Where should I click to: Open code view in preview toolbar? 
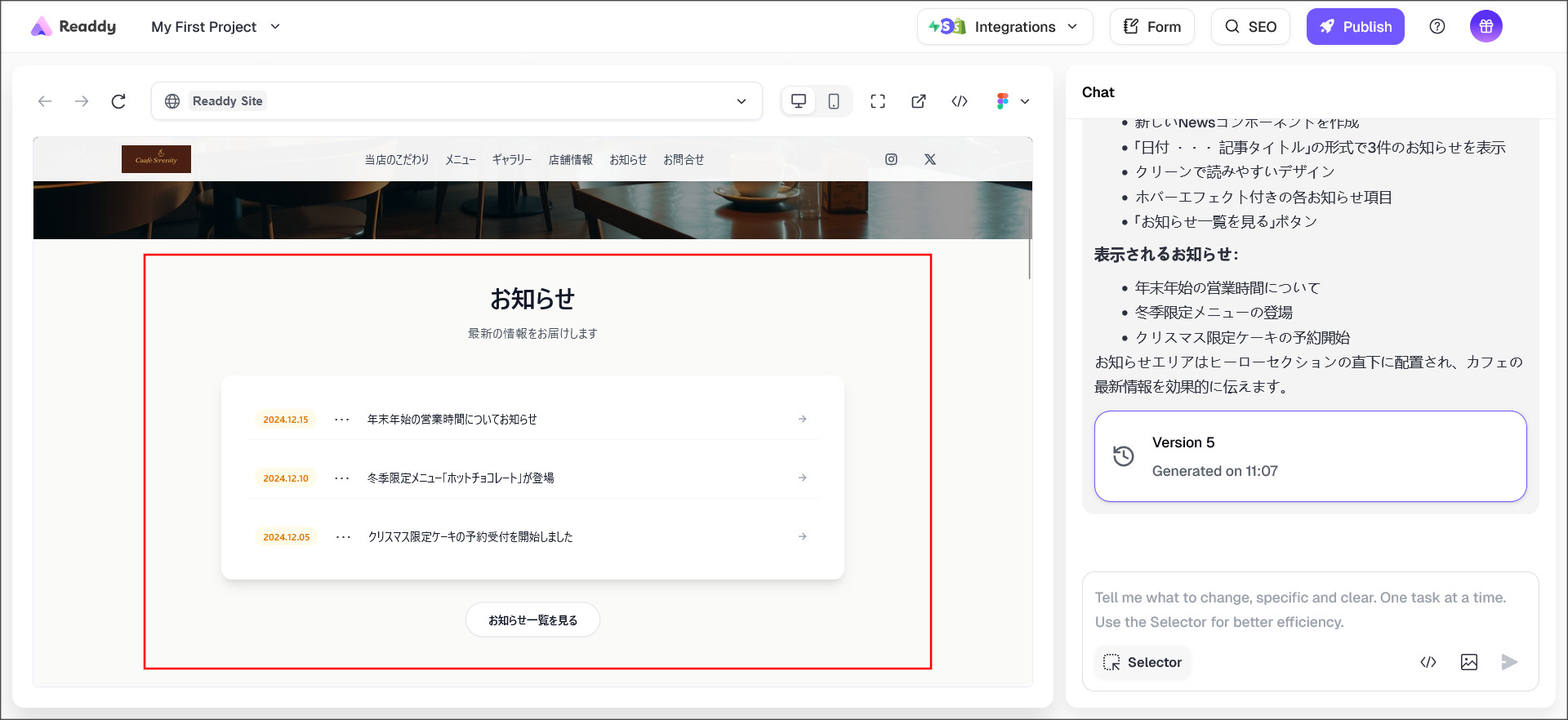point(960,101)
